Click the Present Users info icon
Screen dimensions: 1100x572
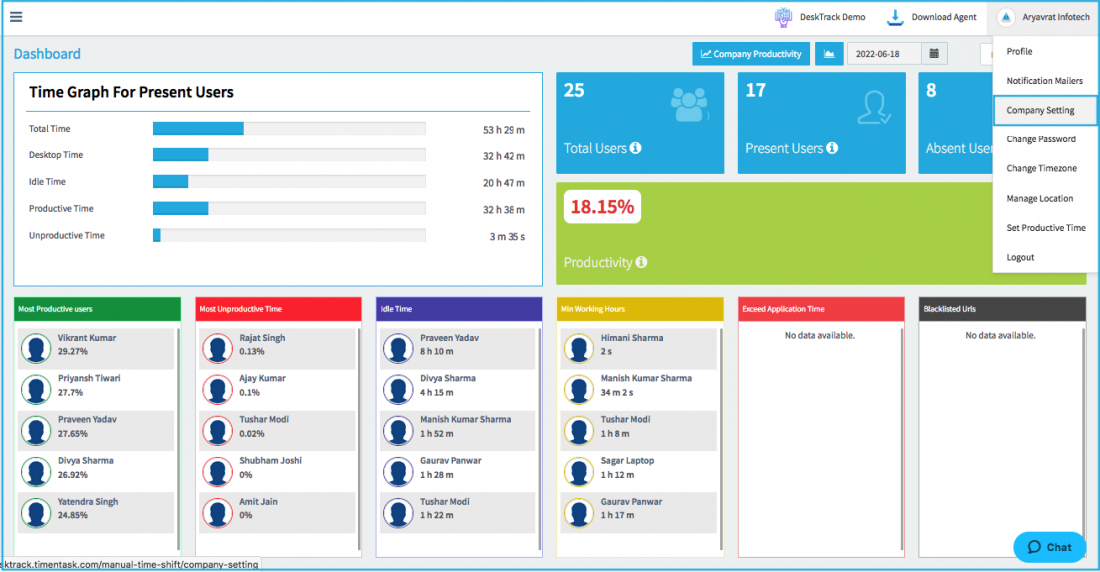(x=831, y=148)
